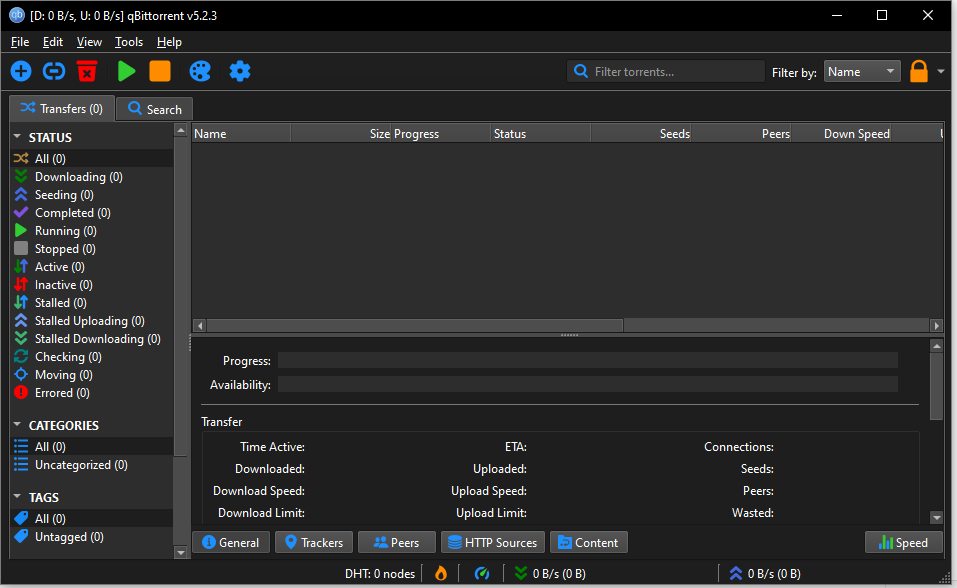Select All (0) under CATEGORIES

pos(92,446)
